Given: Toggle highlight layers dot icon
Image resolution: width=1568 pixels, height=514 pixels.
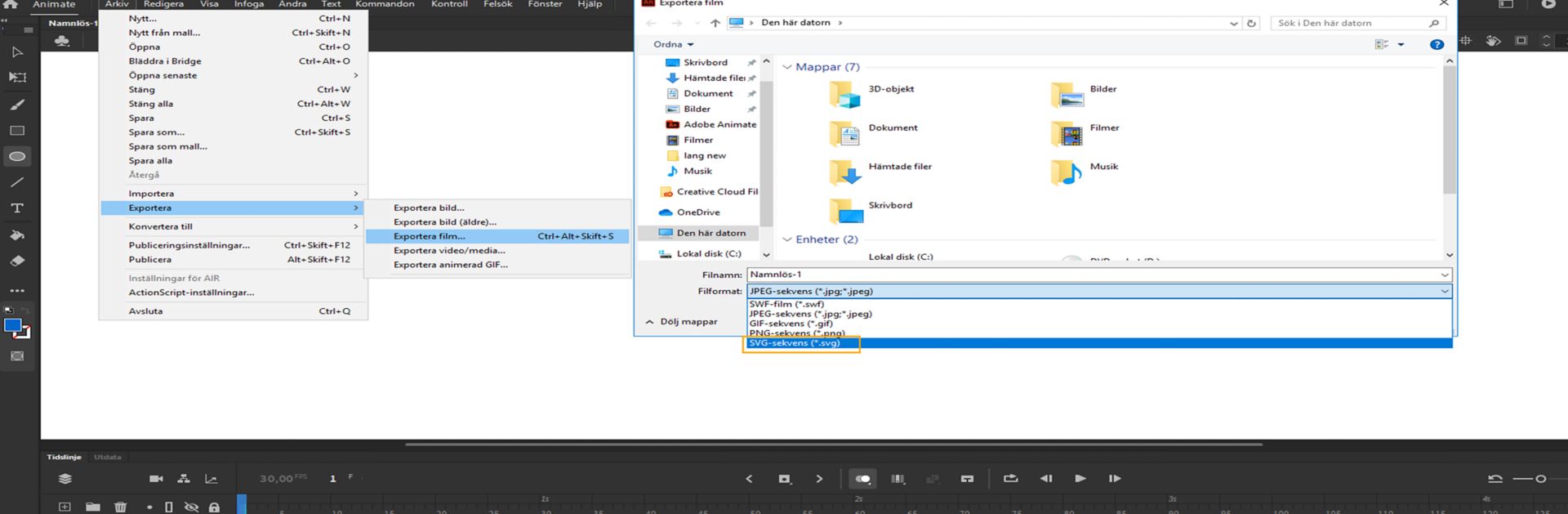Looking at the screenshot, I should click(149, 507).
